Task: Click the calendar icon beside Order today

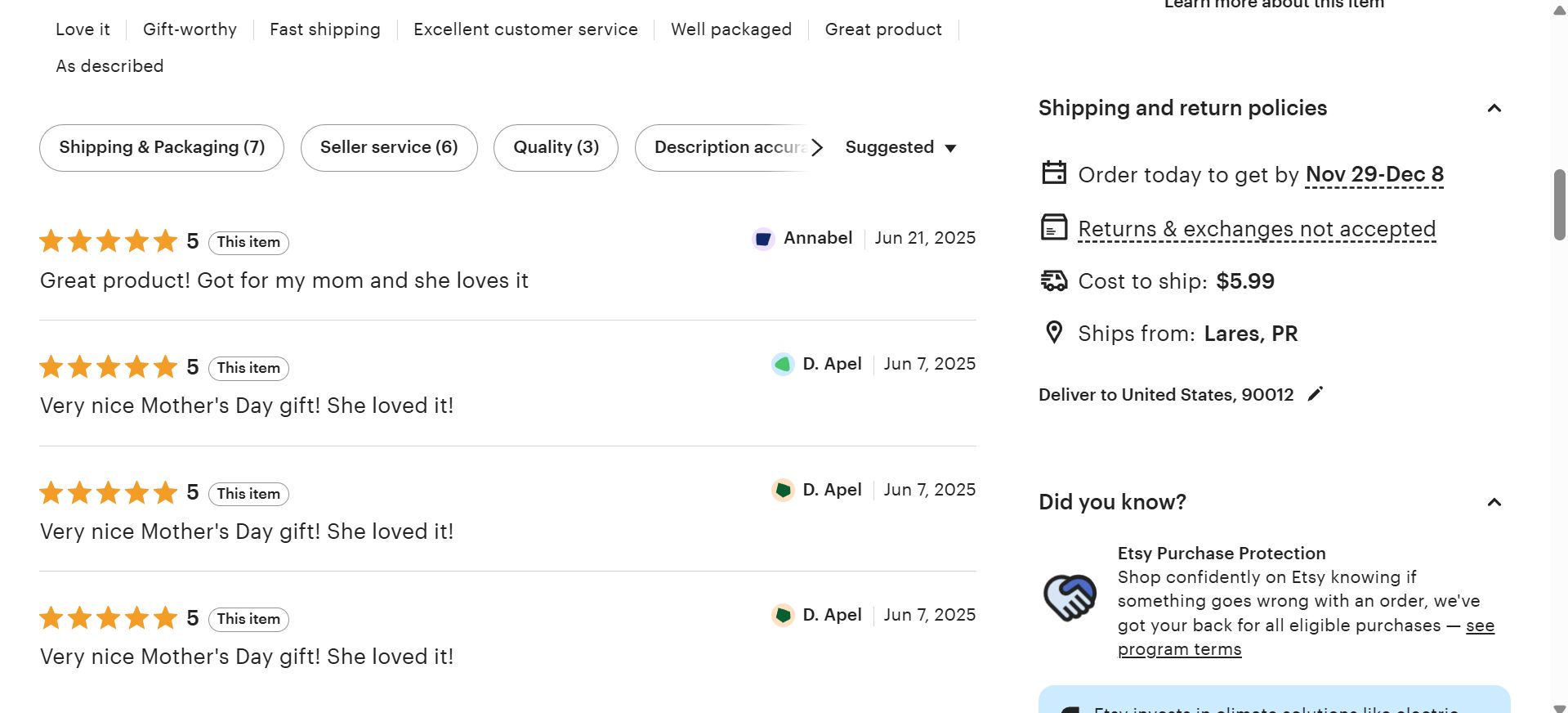Action: click(x=1054, y=173)
